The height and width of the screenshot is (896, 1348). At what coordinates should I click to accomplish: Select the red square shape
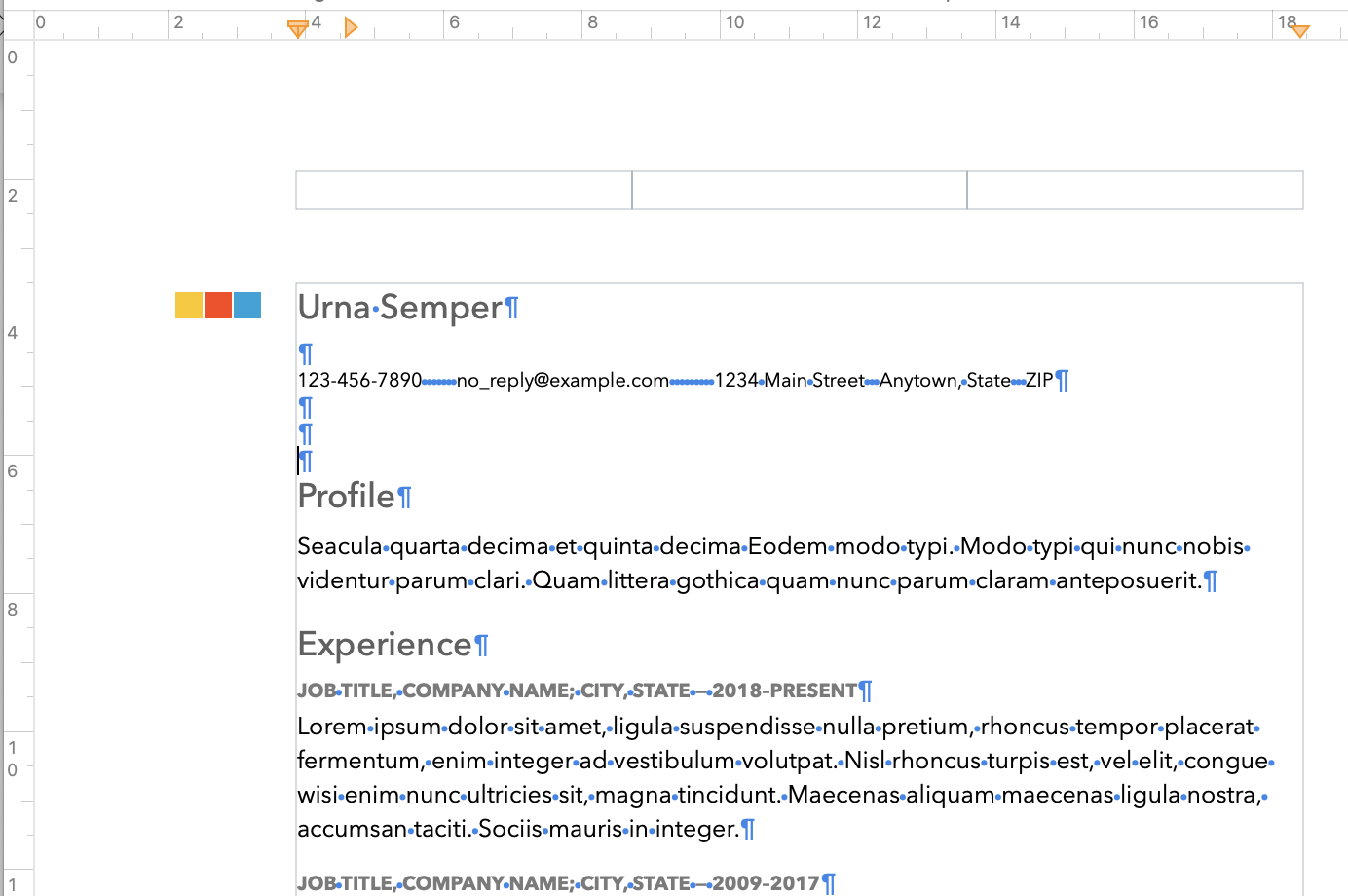pyautogui.click(x=218, y=305)
